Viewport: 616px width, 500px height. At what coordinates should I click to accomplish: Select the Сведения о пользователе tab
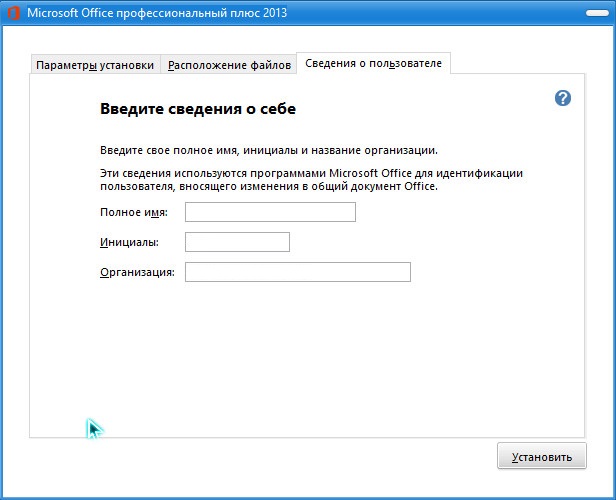tap(373, 63)
